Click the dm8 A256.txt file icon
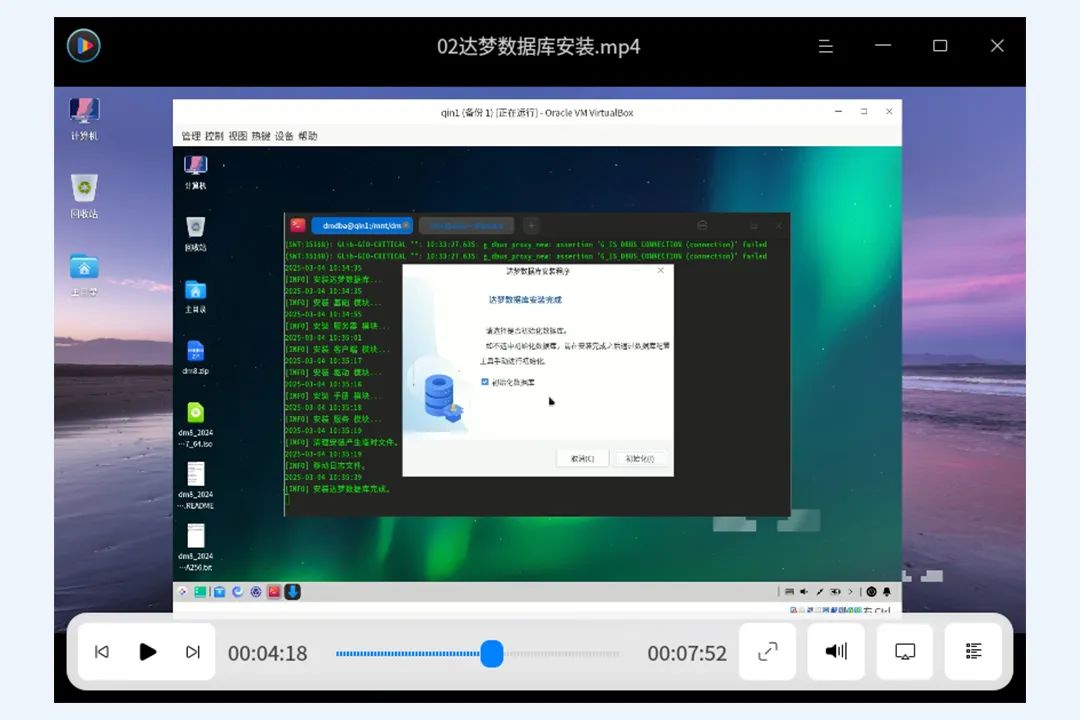The height and width of the screenshot is (720, 1080). tap(196, 548)
